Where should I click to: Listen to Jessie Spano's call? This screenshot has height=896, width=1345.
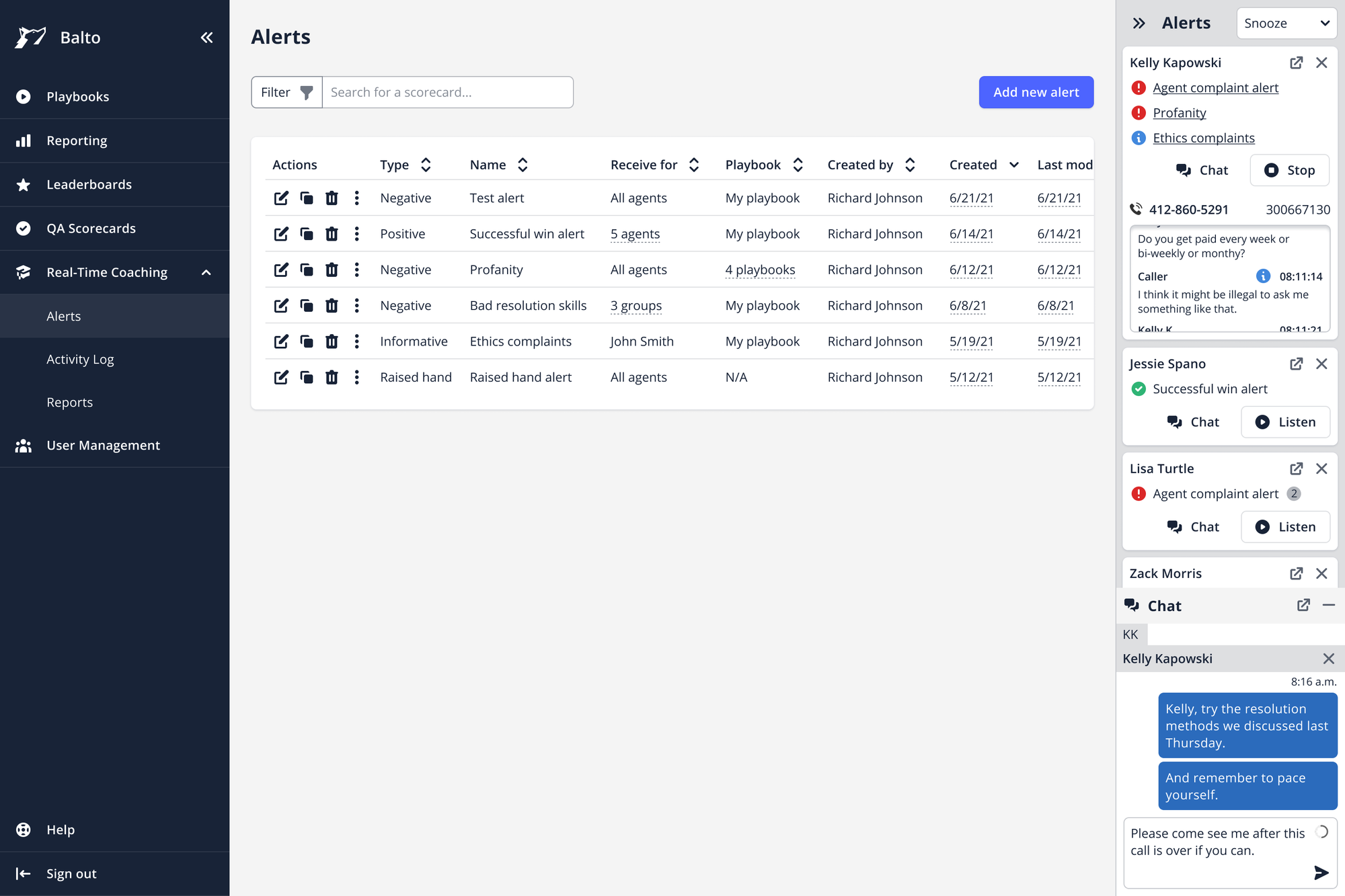(1285, 422)
